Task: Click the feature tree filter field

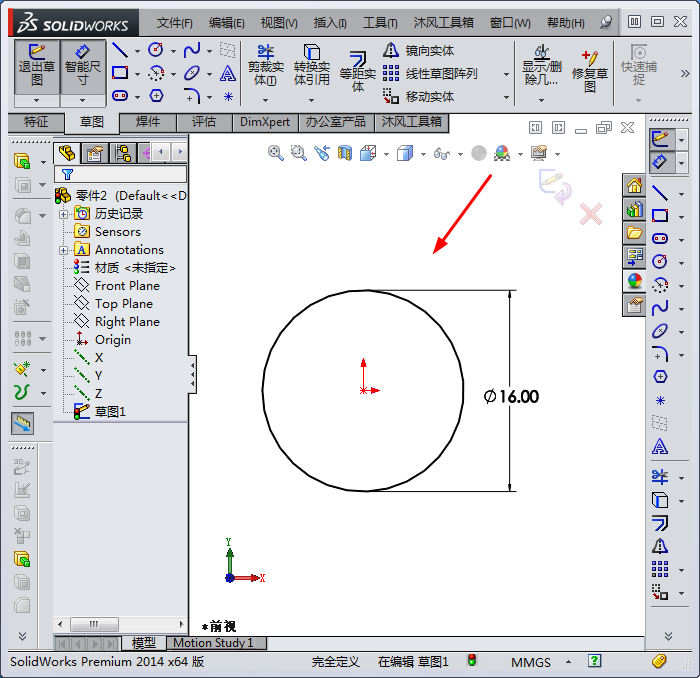Action: point(120,173)
